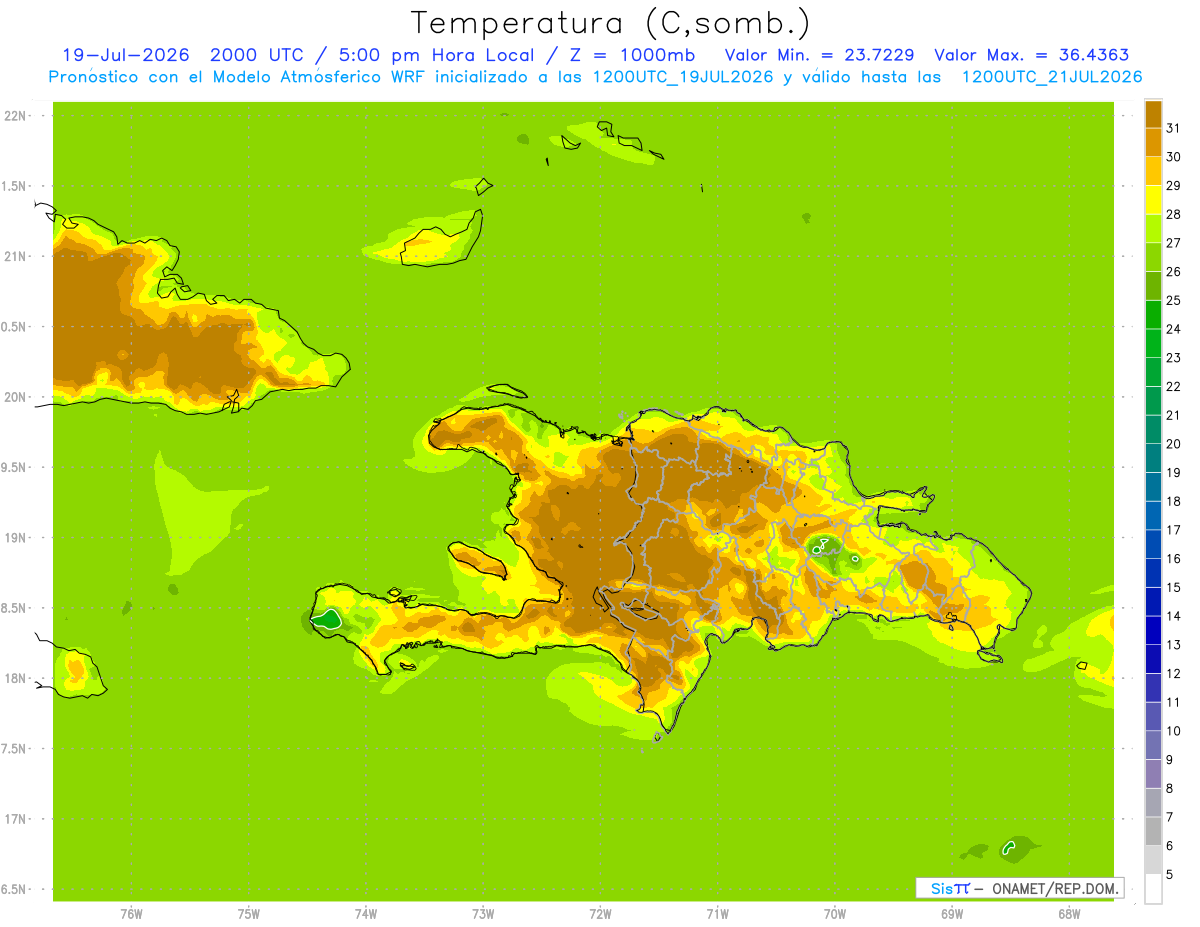Click the '73W' longitude axis label
This screenshot has width=1200, height=927.
(483, 914)
